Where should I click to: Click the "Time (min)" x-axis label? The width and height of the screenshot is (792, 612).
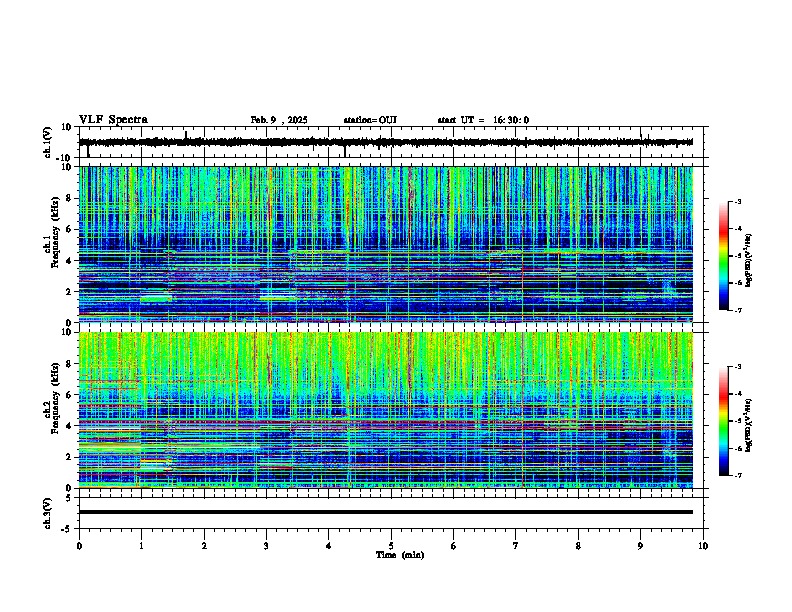[400, 555]
